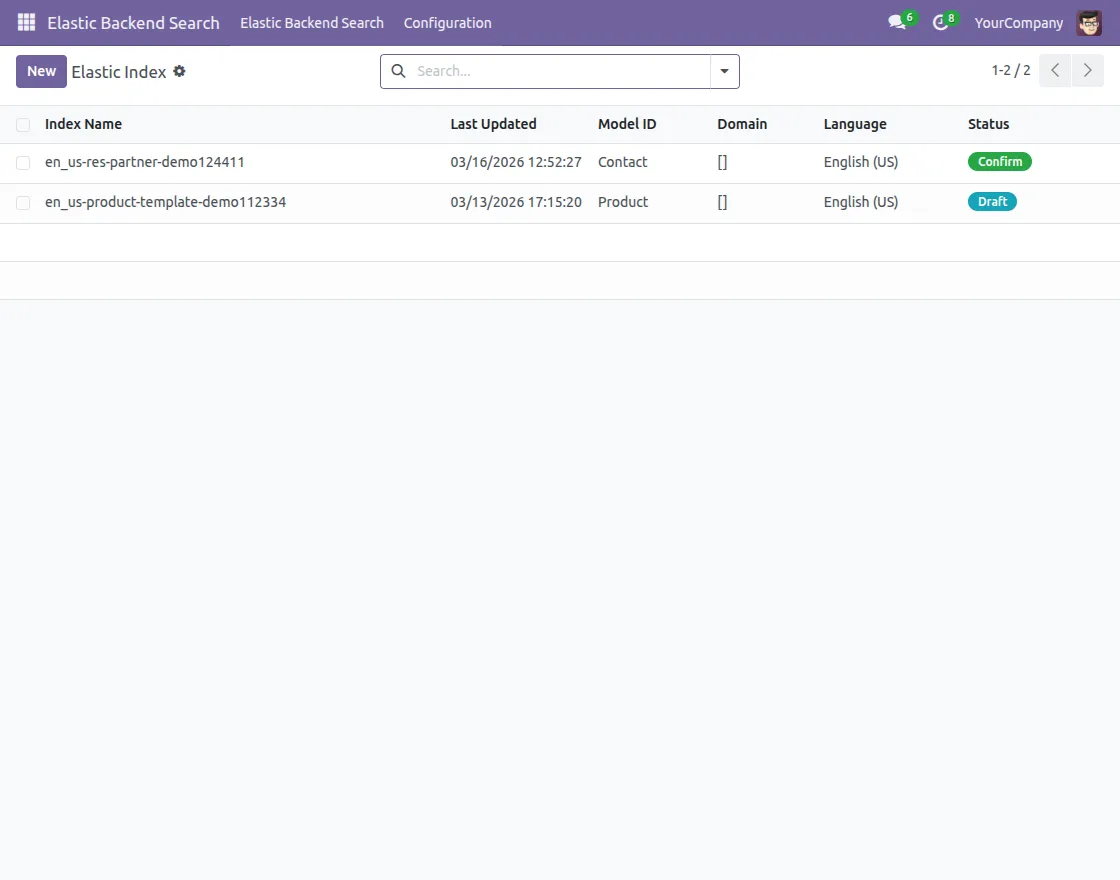Open the YourCompany user avatar menu
Image resolution: width=1120 pixels, height=880 pixels.
(x=1088, y=22)
